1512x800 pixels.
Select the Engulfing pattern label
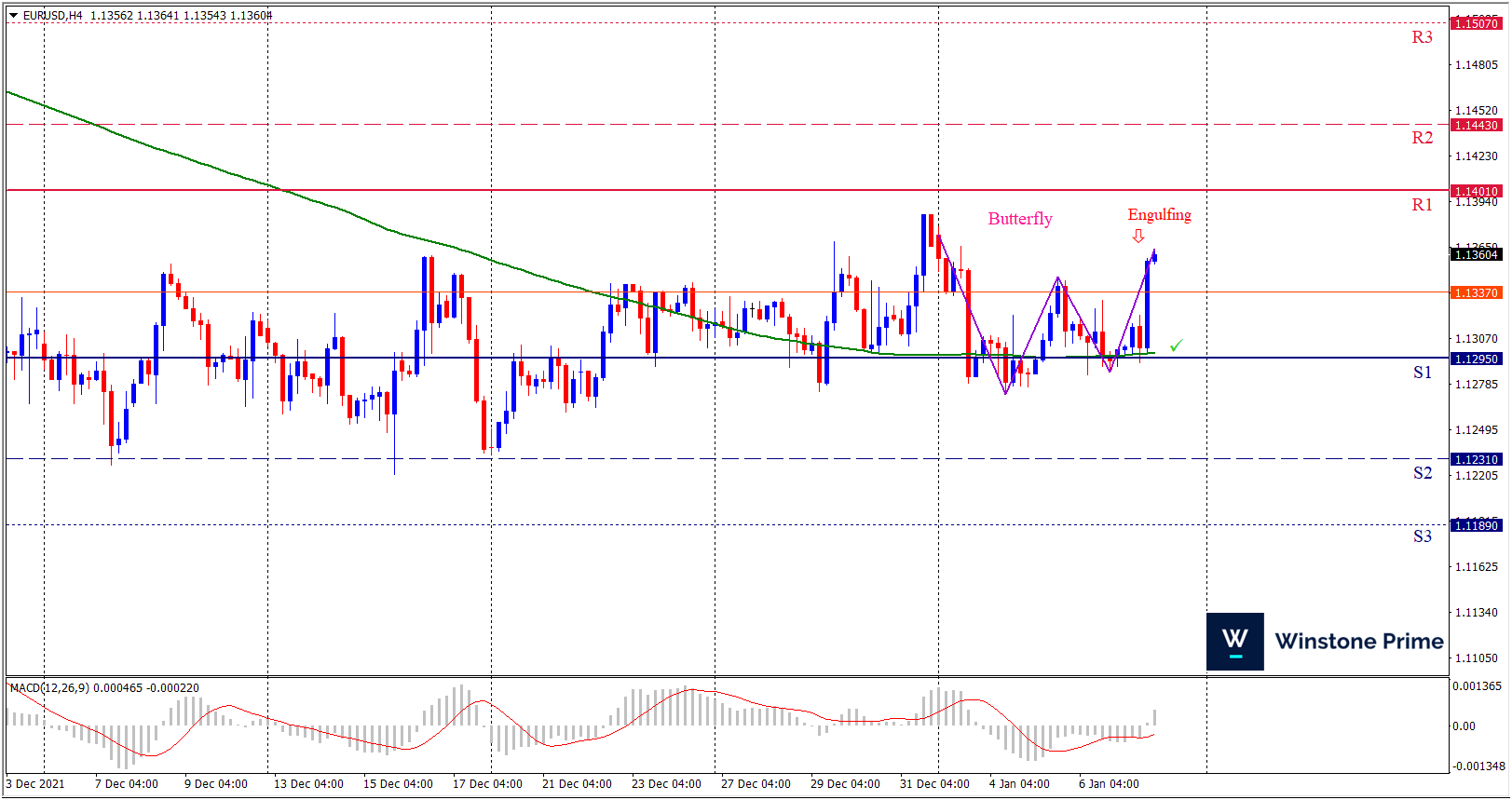(1159, 215)
